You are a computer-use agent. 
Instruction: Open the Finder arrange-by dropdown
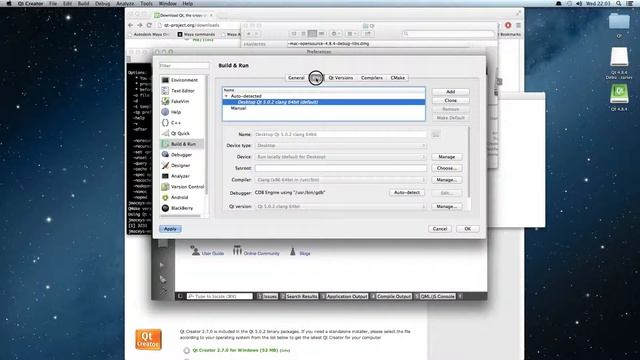click(x=351, y=34)
